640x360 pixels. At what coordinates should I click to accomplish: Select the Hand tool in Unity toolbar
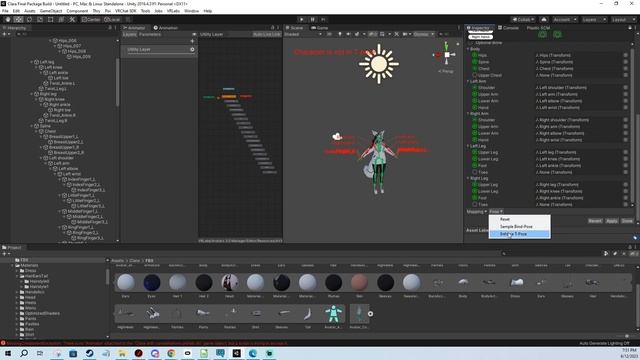(x=8, y=19)
